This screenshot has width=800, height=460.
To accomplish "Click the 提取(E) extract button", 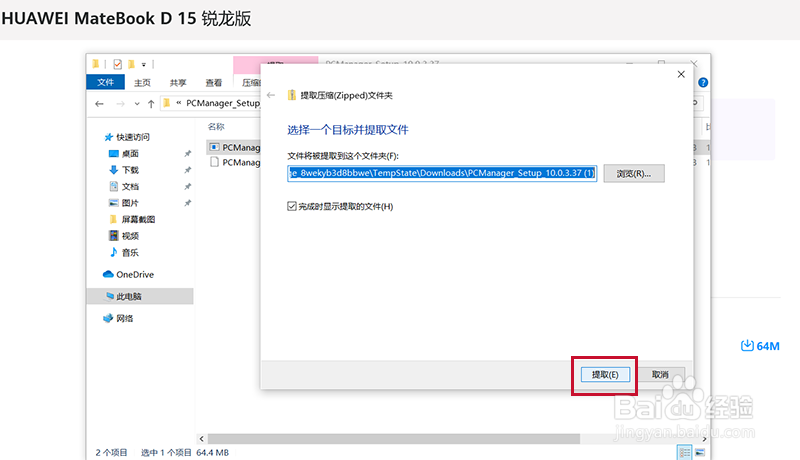I will tap(605, 375).
